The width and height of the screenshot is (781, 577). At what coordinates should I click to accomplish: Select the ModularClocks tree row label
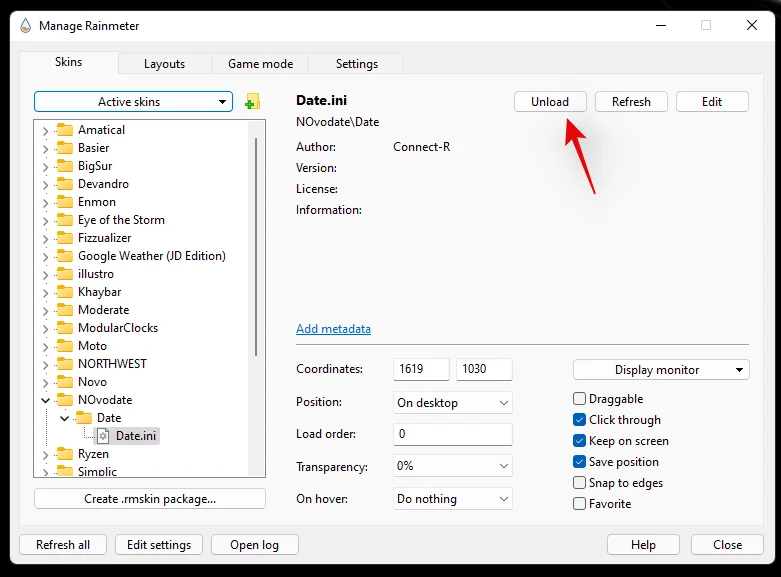118,328
